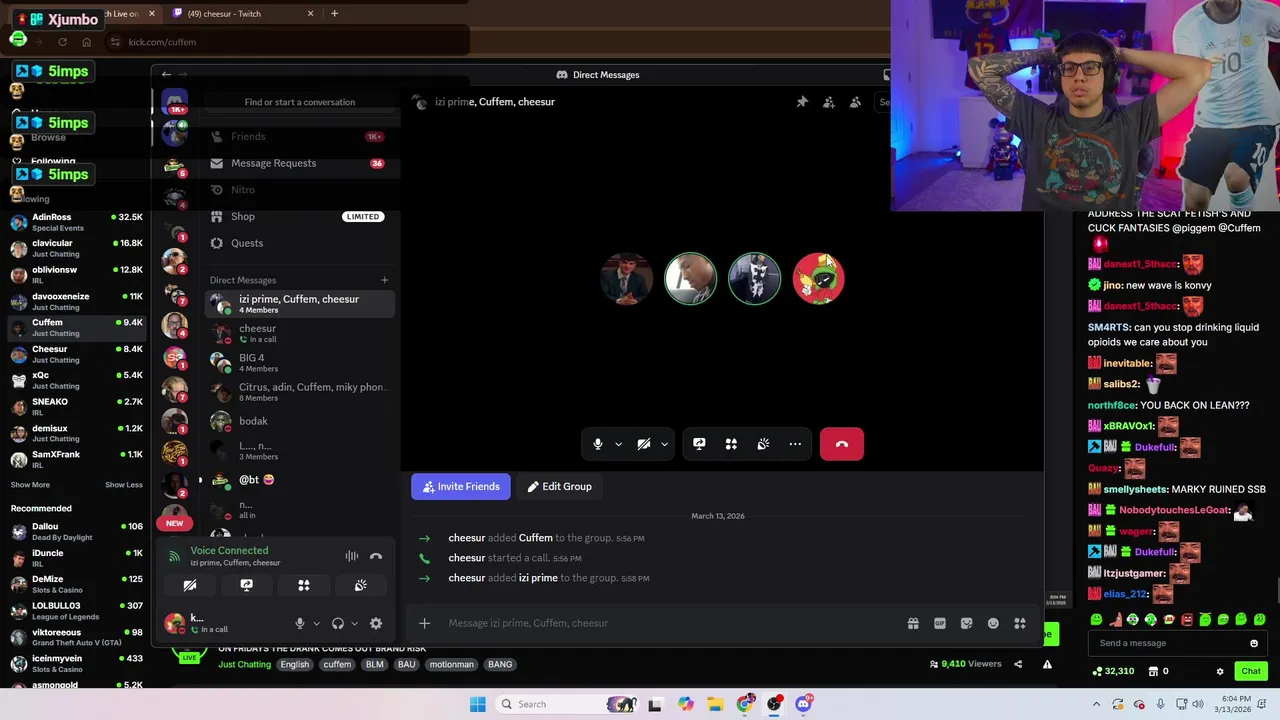Open soundboard in the call controls

(x=763, y=444)
